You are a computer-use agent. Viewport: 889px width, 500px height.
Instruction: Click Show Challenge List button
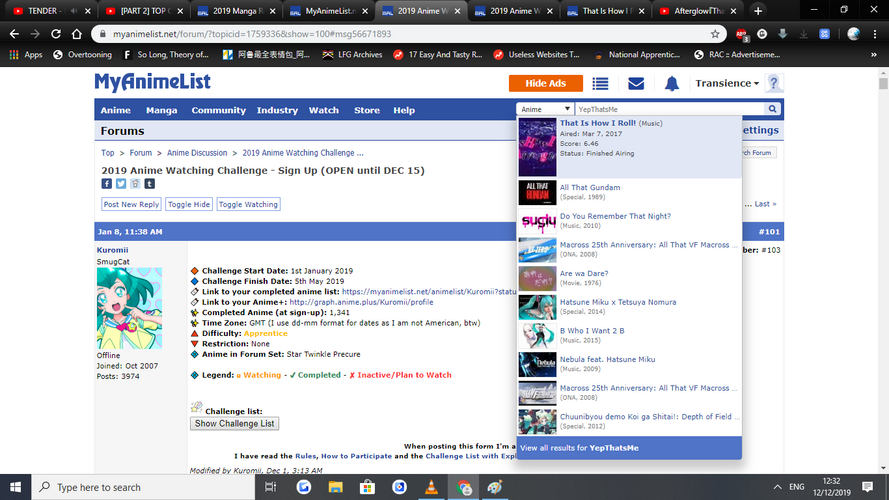point(234,423)
